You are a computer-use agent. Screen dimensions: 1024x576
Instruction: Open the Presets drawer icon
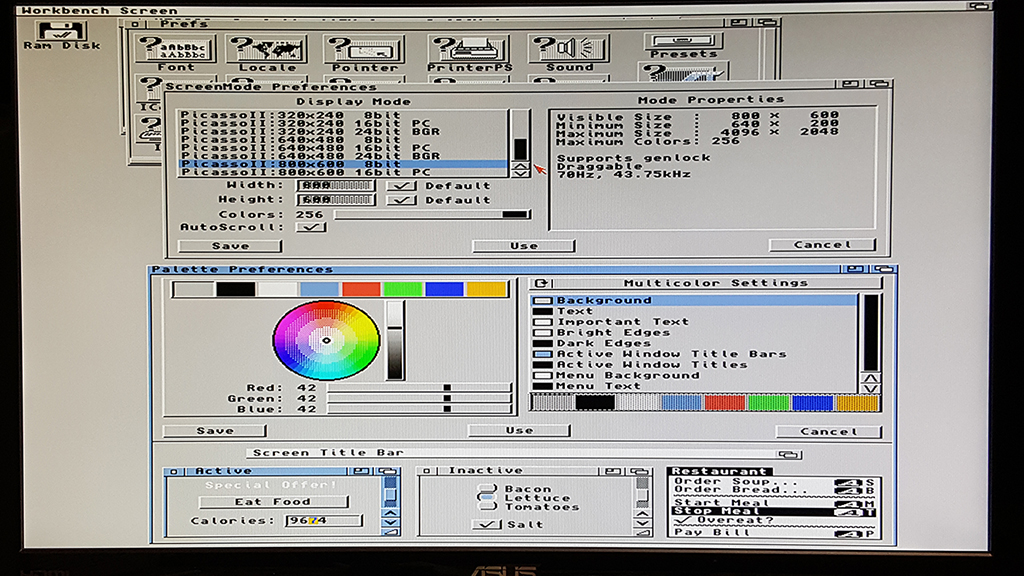click(x=683, y=46)
